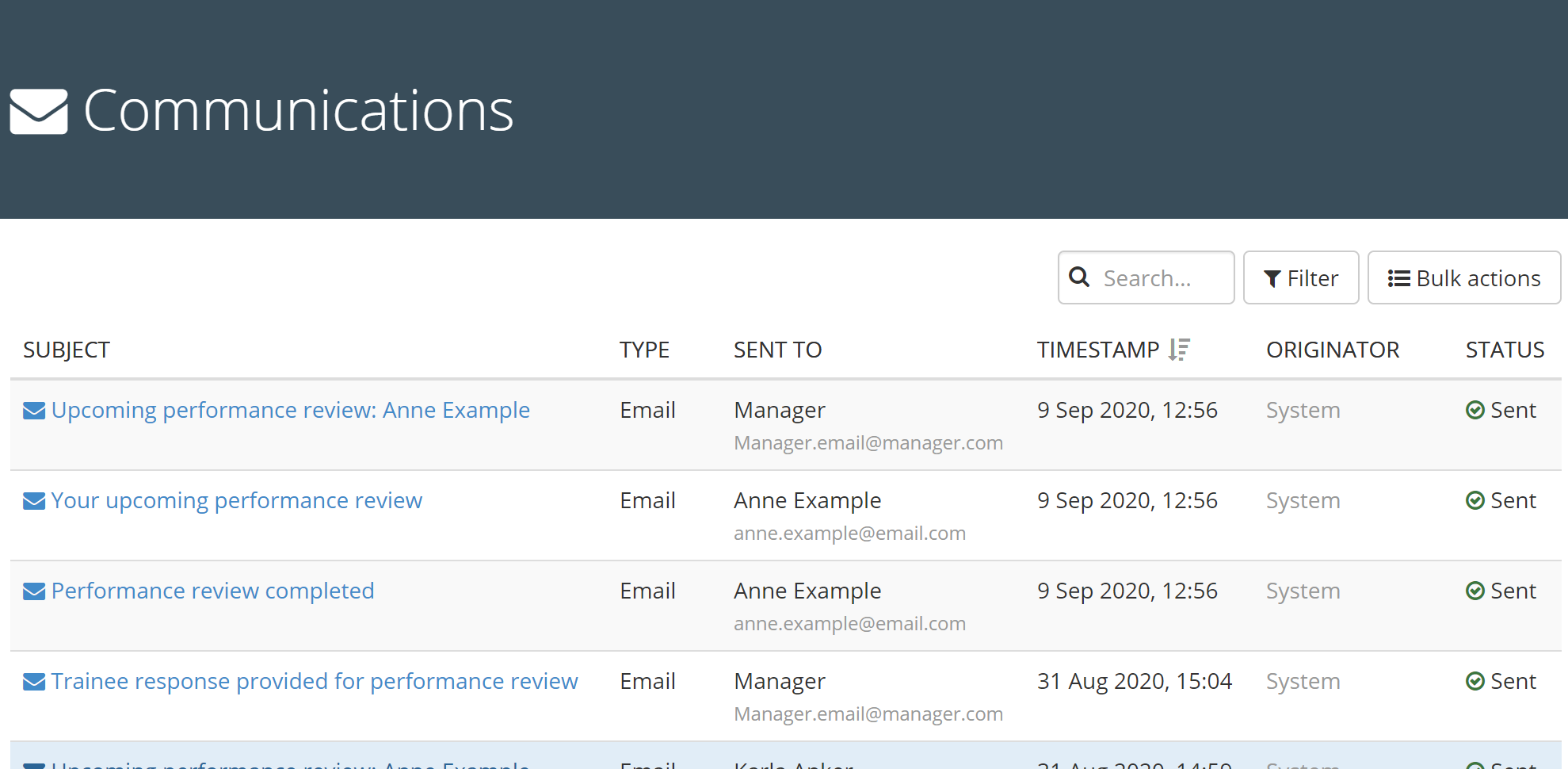Open Your upcoming performance review message
Image resolution: width=1568 pixels, height=769 pixels.
(236, 501)
